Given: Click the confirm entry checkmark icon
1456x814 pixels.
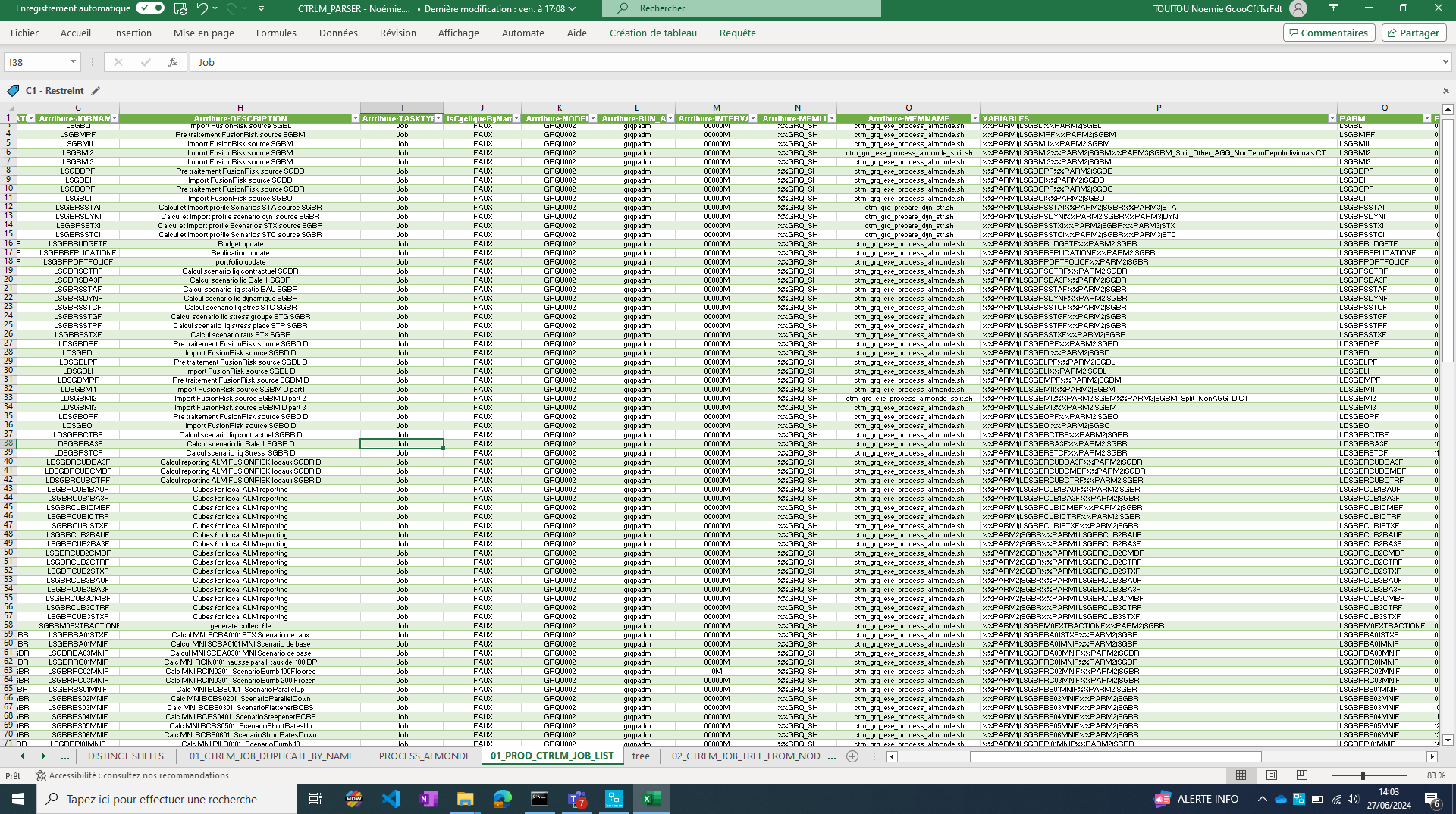Looking at the screenshot, I should pyautogui.click(x=146, y=62).
